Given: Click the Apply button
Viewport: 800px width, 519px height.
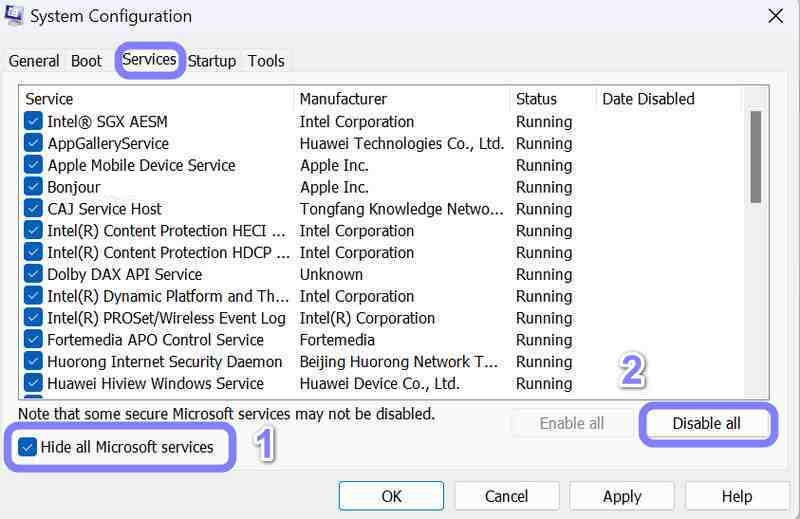Looking at the screenshot, I should [622, 496].
